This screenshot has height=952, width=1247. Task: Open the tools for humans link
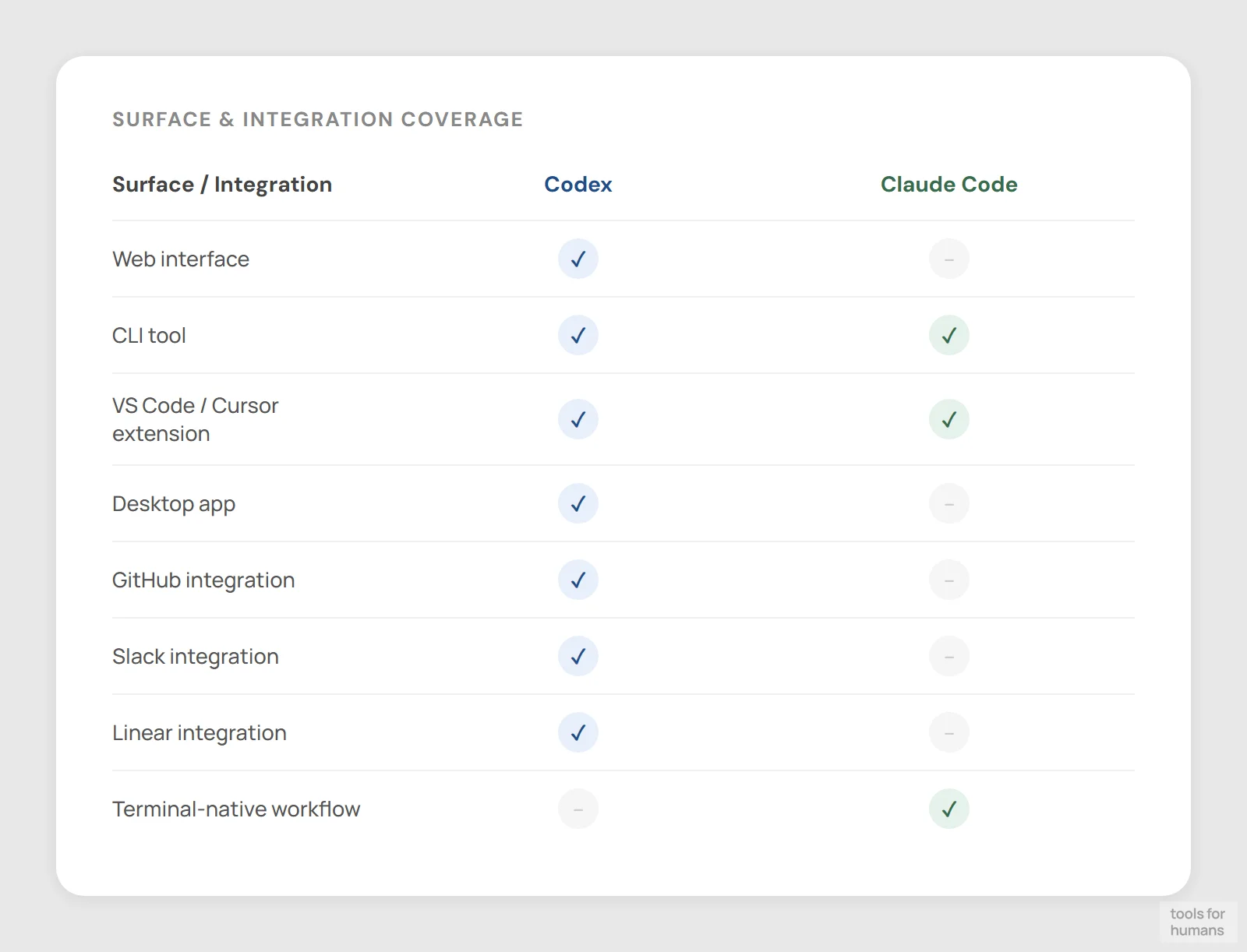point(1199,922)
